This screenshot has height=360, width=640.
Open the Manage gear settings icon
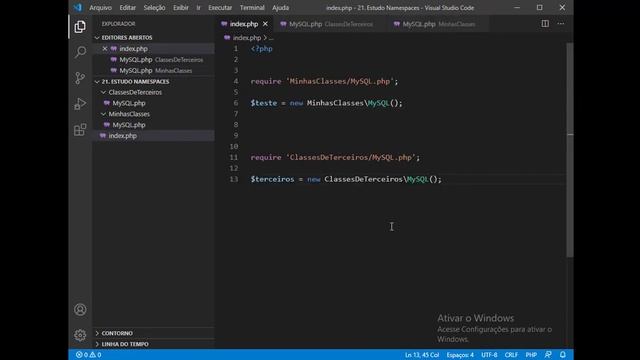click(x=80, y=335)
